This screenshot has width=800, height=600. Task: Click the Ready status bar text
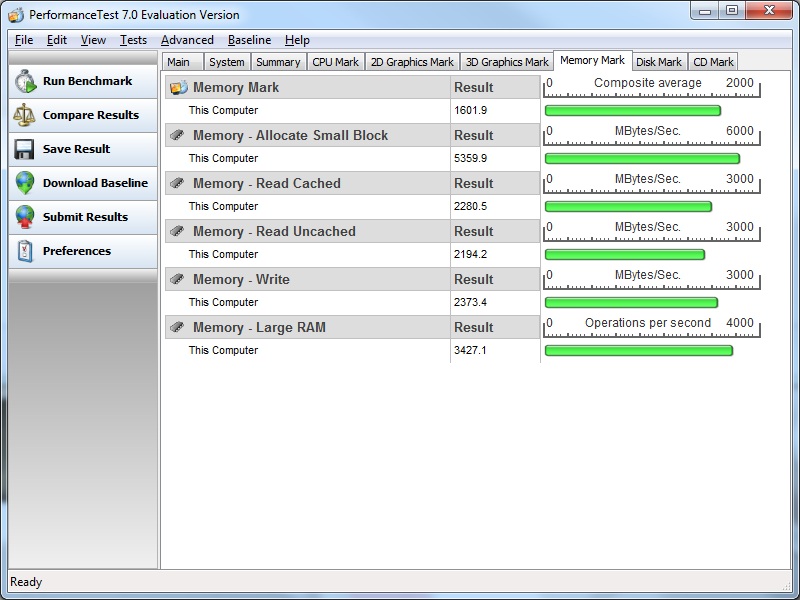tap(26, 582)
